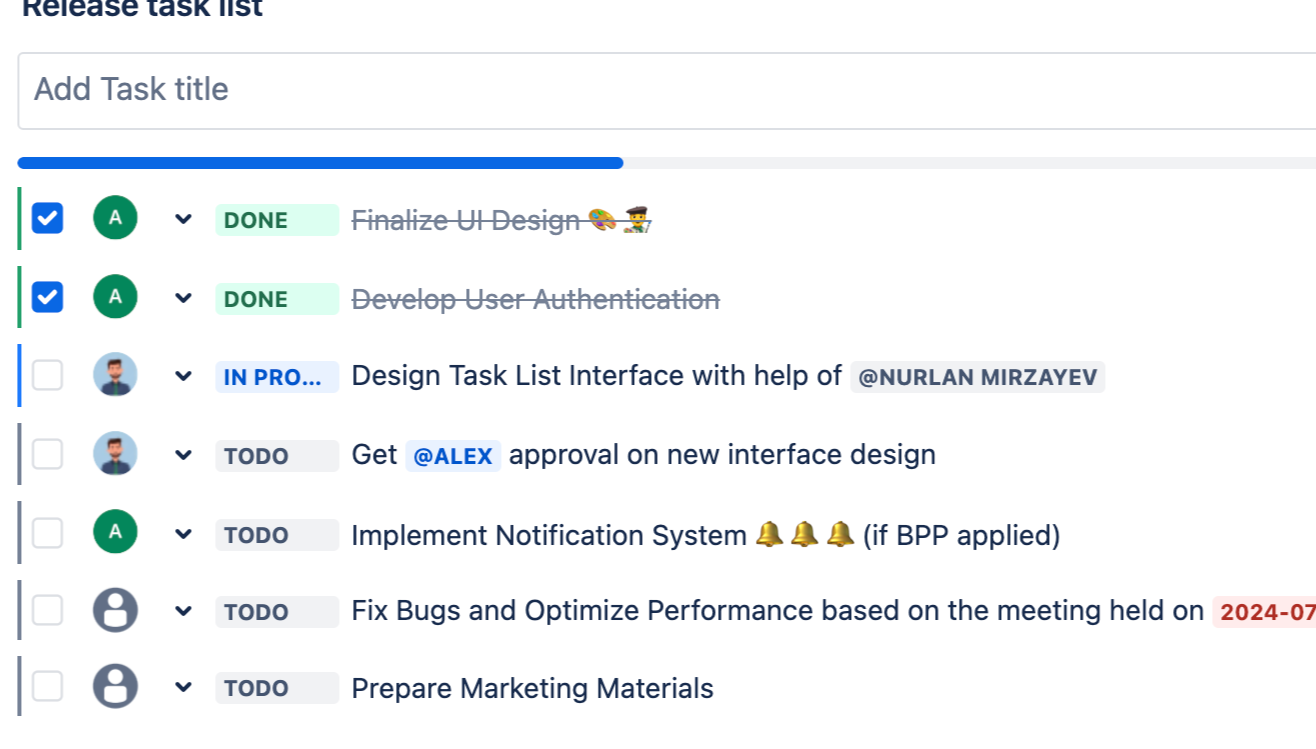Click the @NURLAN MIRZAYEV mention
The height and width of the screenshot is (749, 1316).
(977, 378)
